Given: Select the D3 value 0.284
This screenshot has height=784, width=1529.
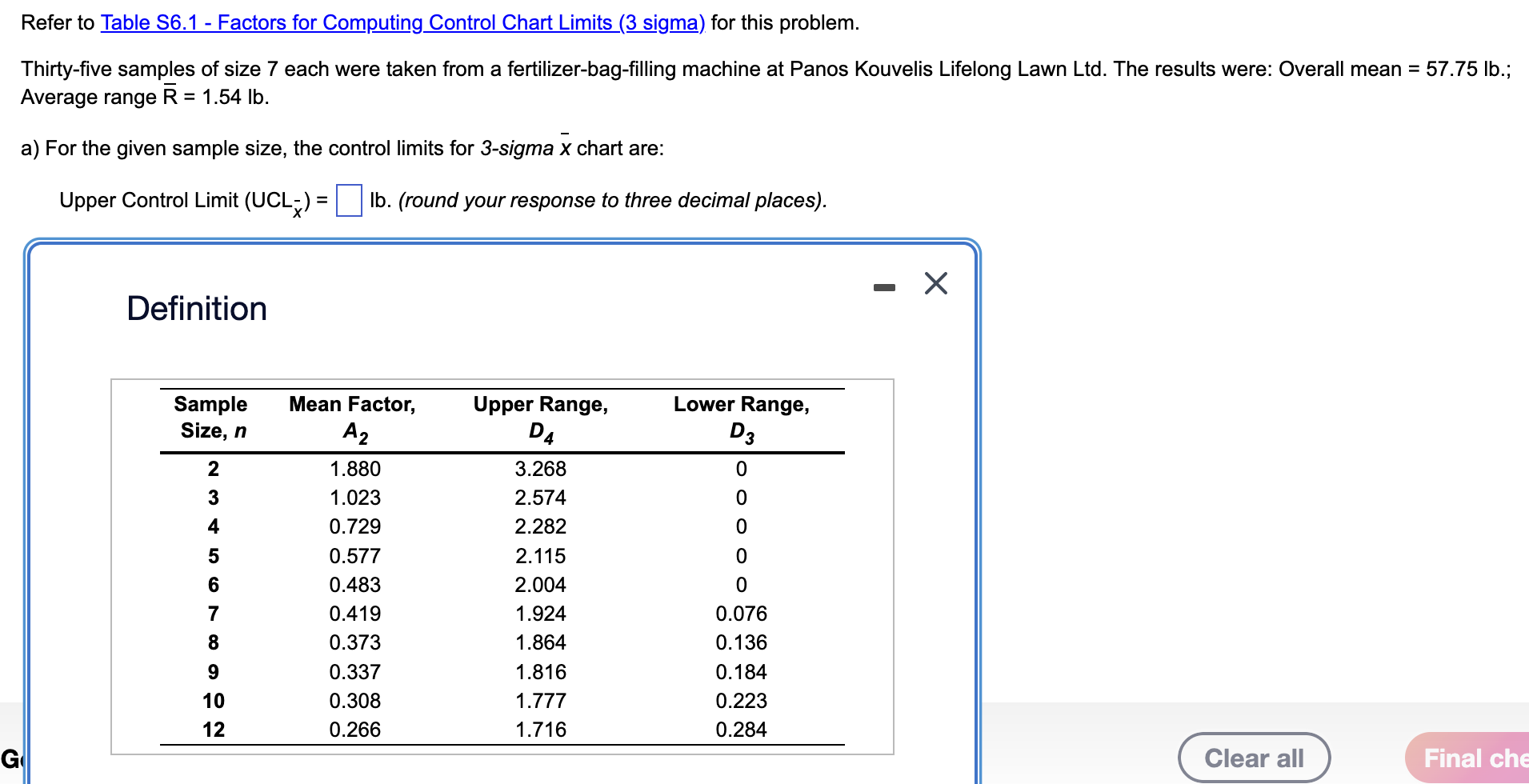Looking at the screenshot, I should click(742, 730).
